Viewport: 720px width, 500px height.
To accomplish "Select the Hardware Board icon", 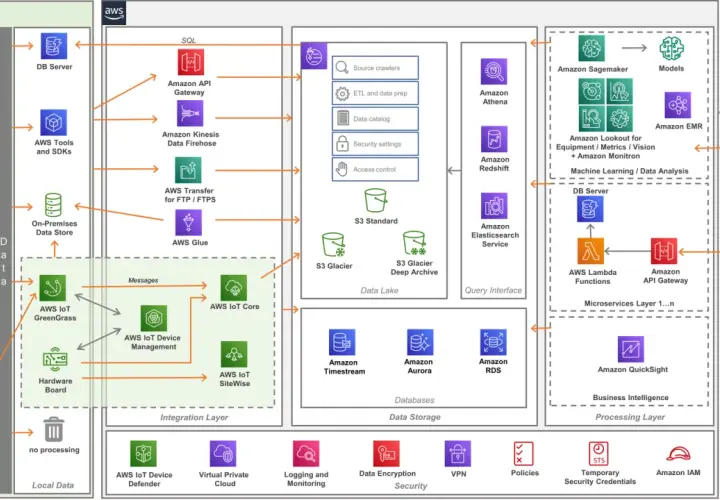I will [x=55, y=360].
